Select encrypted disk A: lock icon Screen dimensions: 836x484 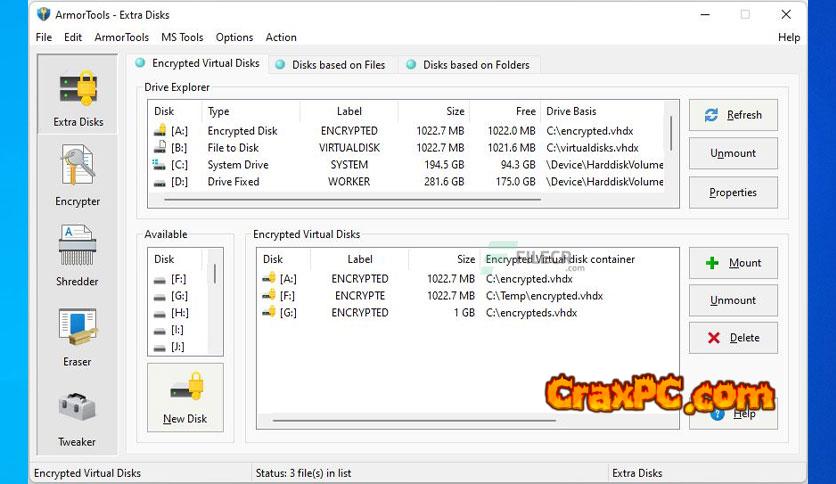(x=269, y=278)
